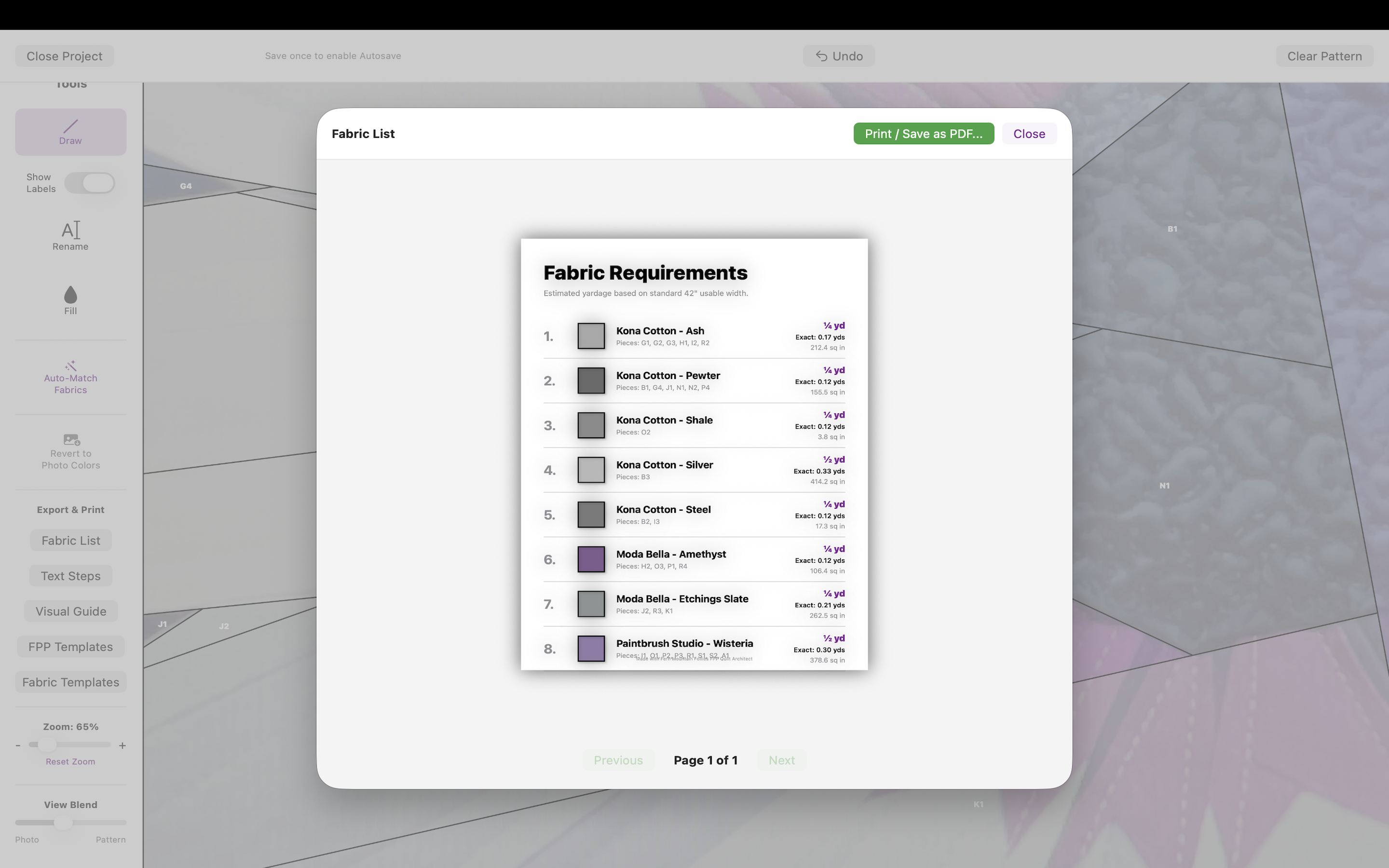Toggle the Show Labels switch

click(x=90, y=183)
